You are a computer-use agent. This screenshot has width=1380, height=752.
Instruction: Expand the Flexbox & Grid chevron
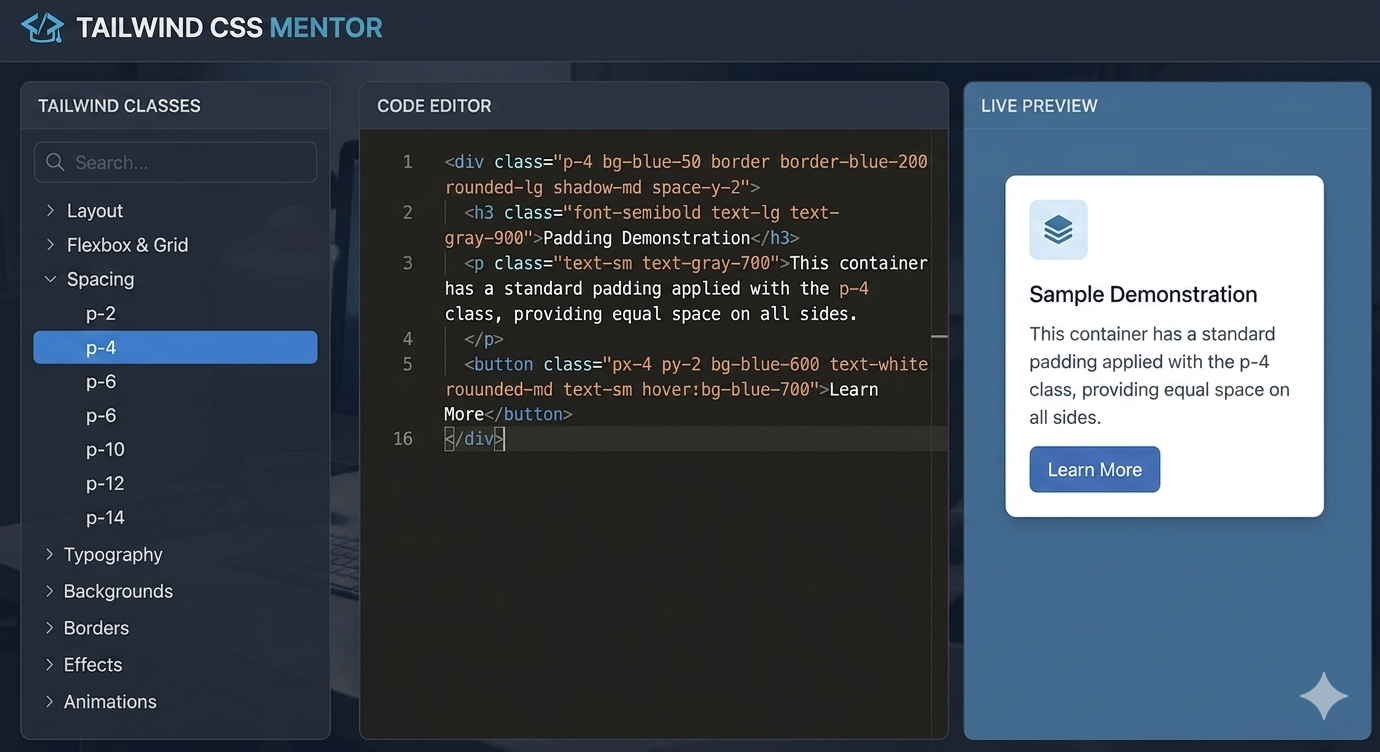pyautogui.click(x=50, y=245)
